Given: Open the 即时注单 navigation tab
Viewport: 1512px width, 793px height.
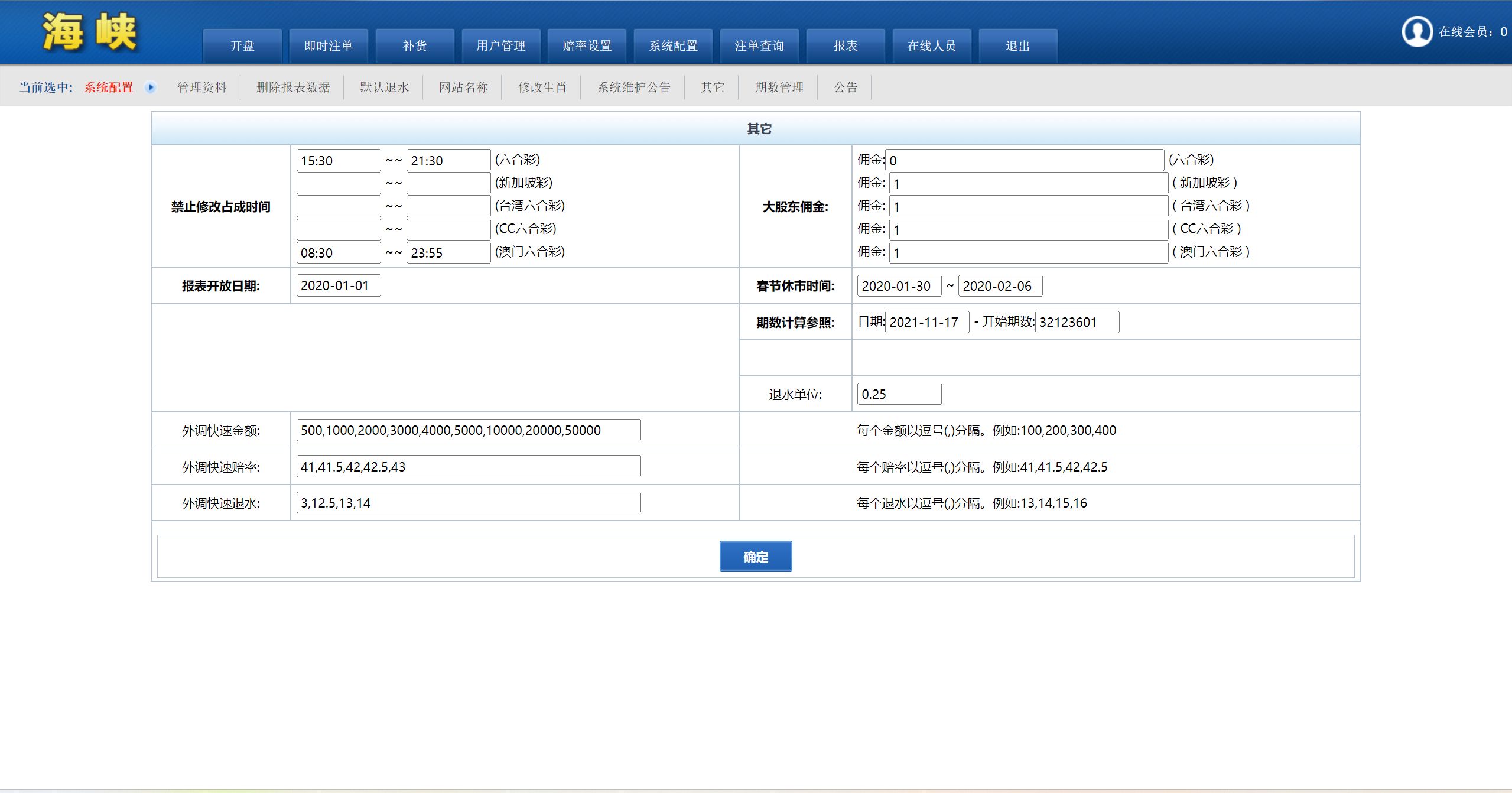Looking at the screenshot, I should pyautogui.click(x=329, y=46).
